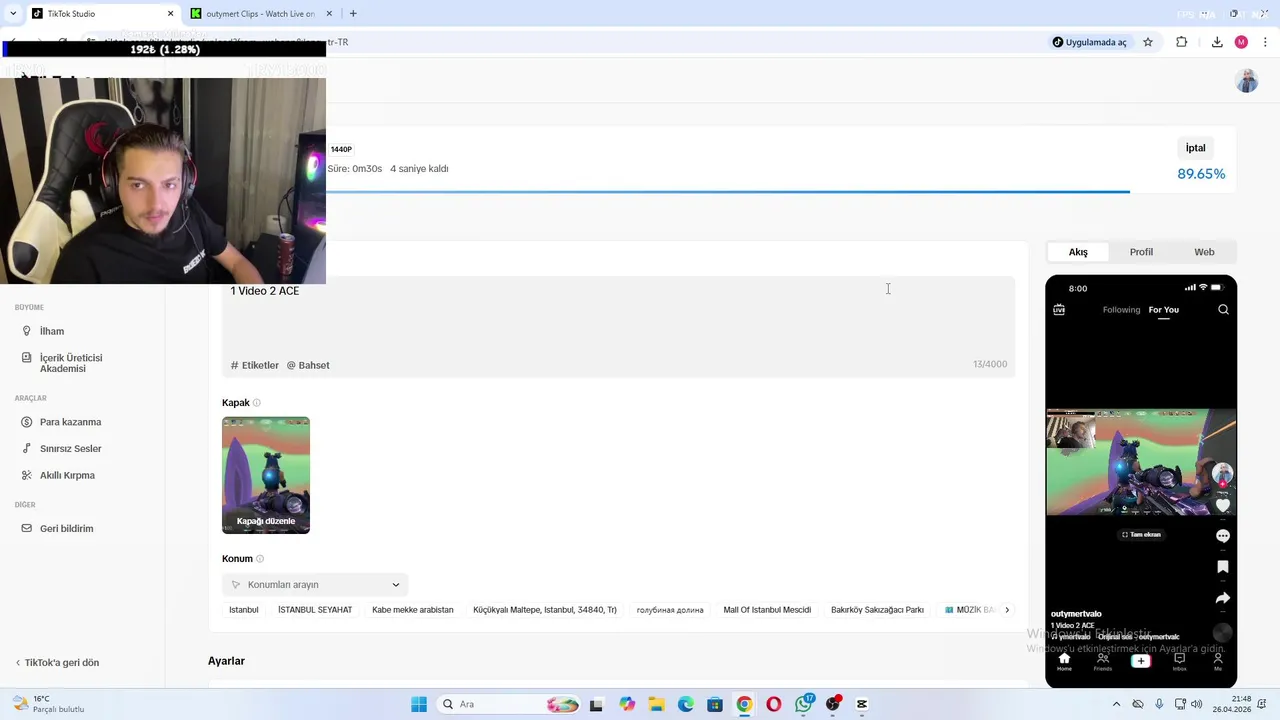Open WhatsApp from the taskbar
Viewport: 1280px width, 720px height.
pos(804,704)
